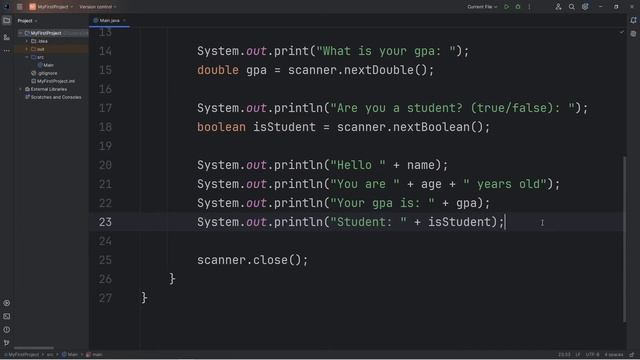This screenshot has width=640, height=360.
Task: Open the Database tool window
Action: (x=633, y=34)
